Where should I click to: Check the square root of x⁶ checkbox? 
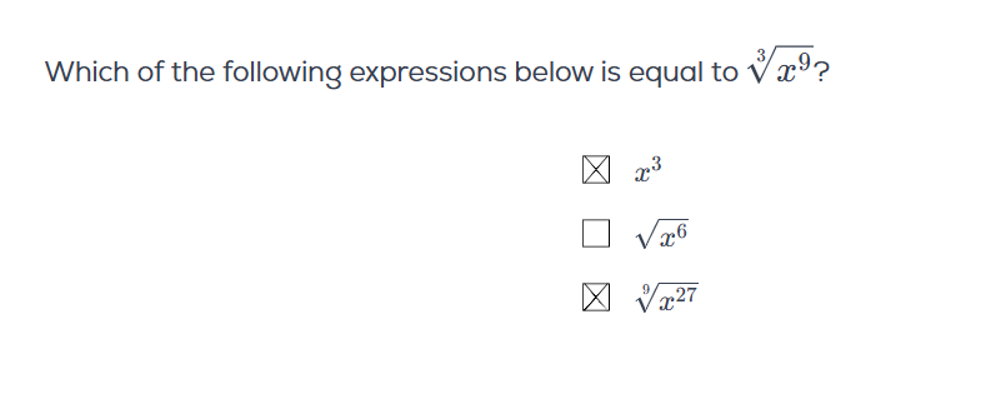click(596, 233)
